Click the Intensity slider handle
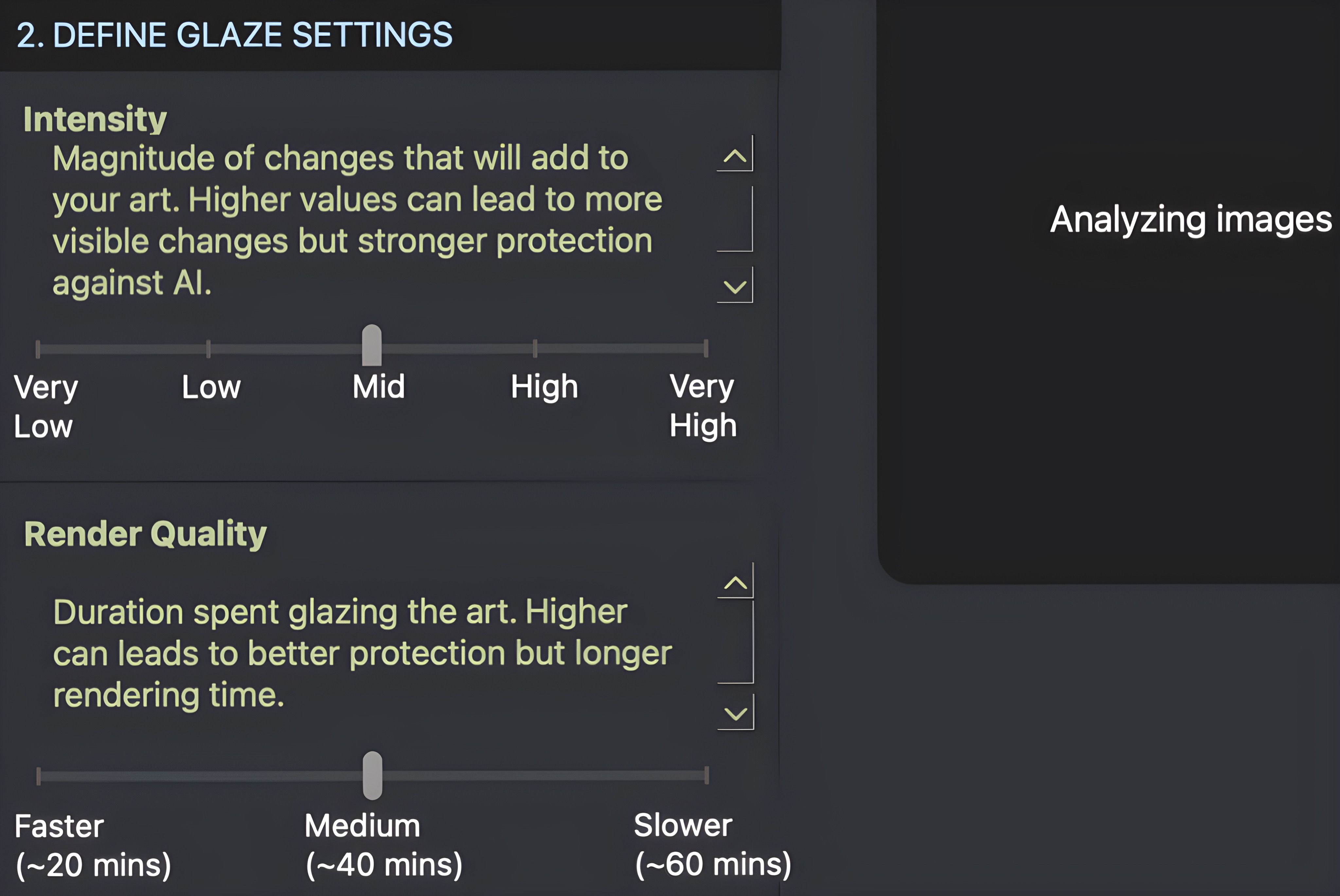1340x896 pixels. point(372,345)
